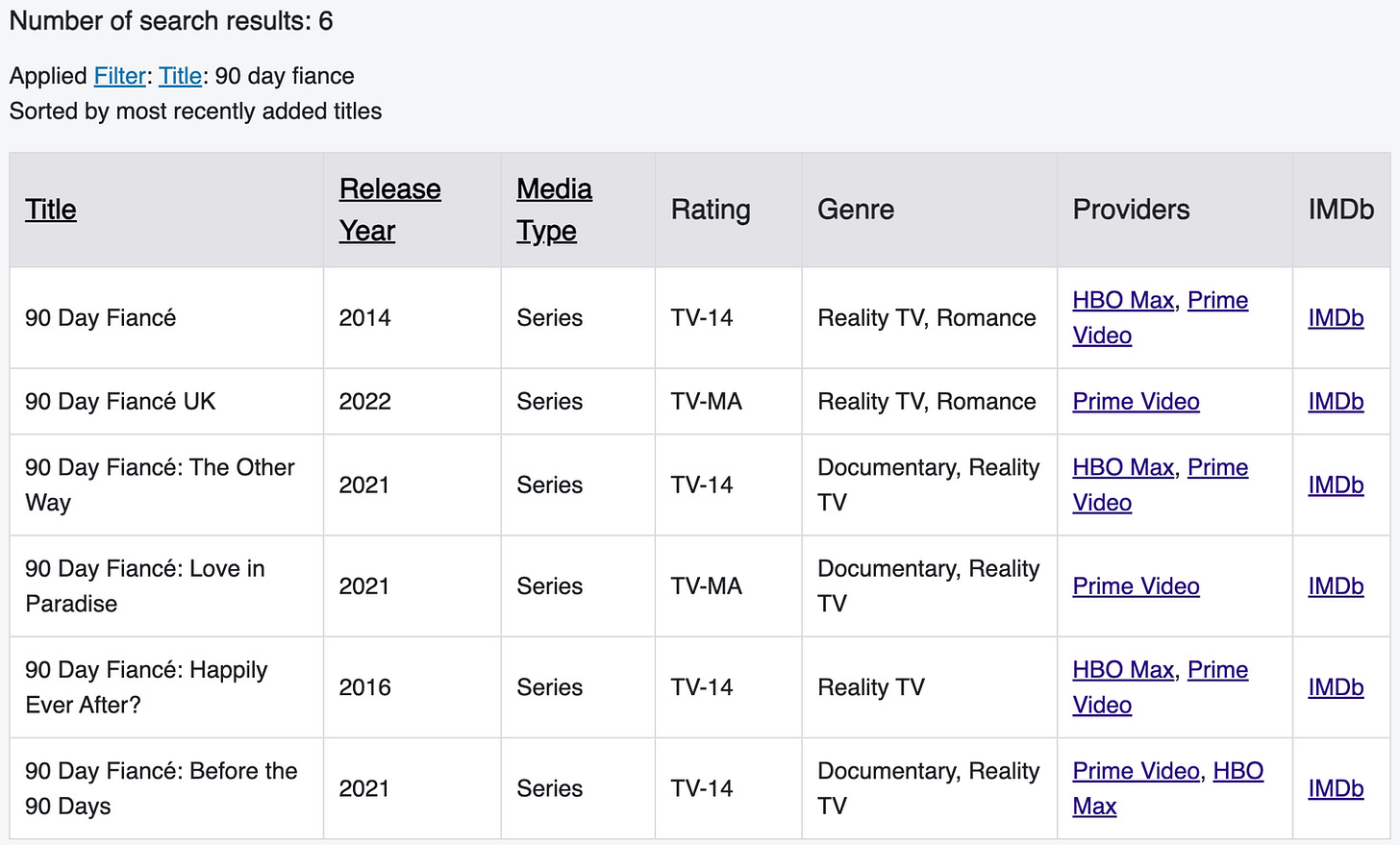Open Prime Video link for 90 Day Fiancé UK
1400x845 pixels.
coord(1136,402)
